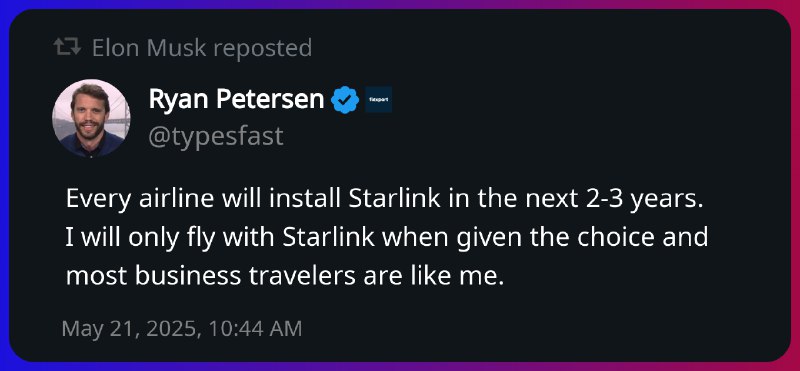The width and height of the screenshot is (800, 371).
Task: Click the 10:44 AM time text
Action: 253,329
